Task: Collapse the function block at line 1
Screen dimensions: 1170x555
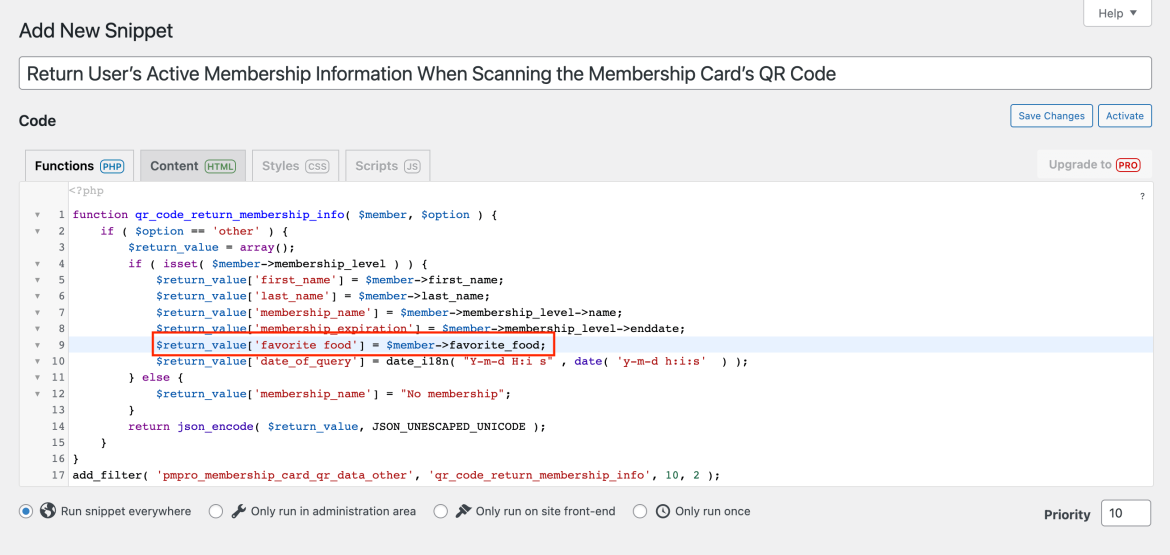Action: pos(37,215)
